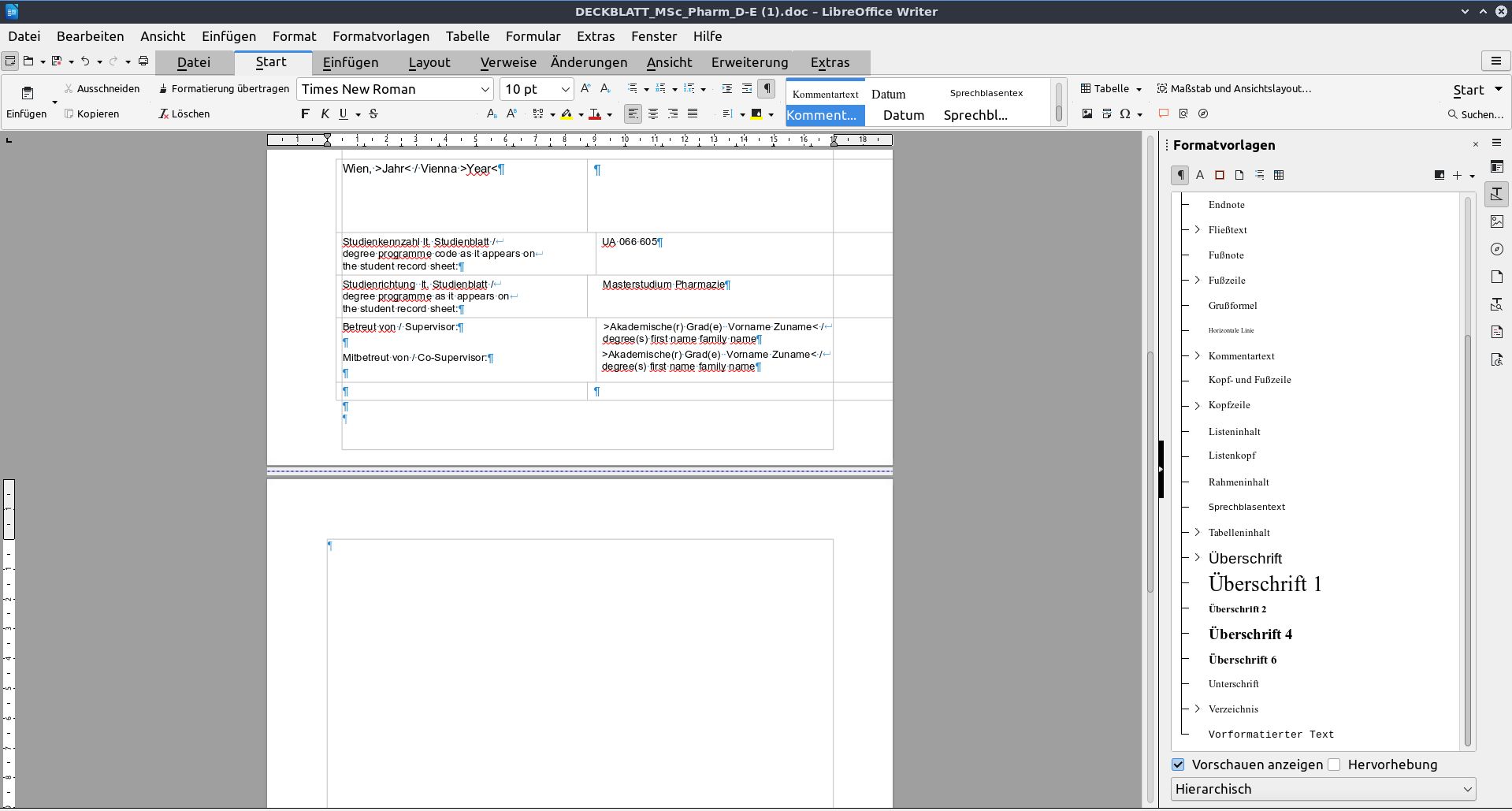Image resolution: width=1512 pixels, height=811 pixels.
Task: Show frame styles in Formatvorlagen
Action: [x=1220, y=175]
